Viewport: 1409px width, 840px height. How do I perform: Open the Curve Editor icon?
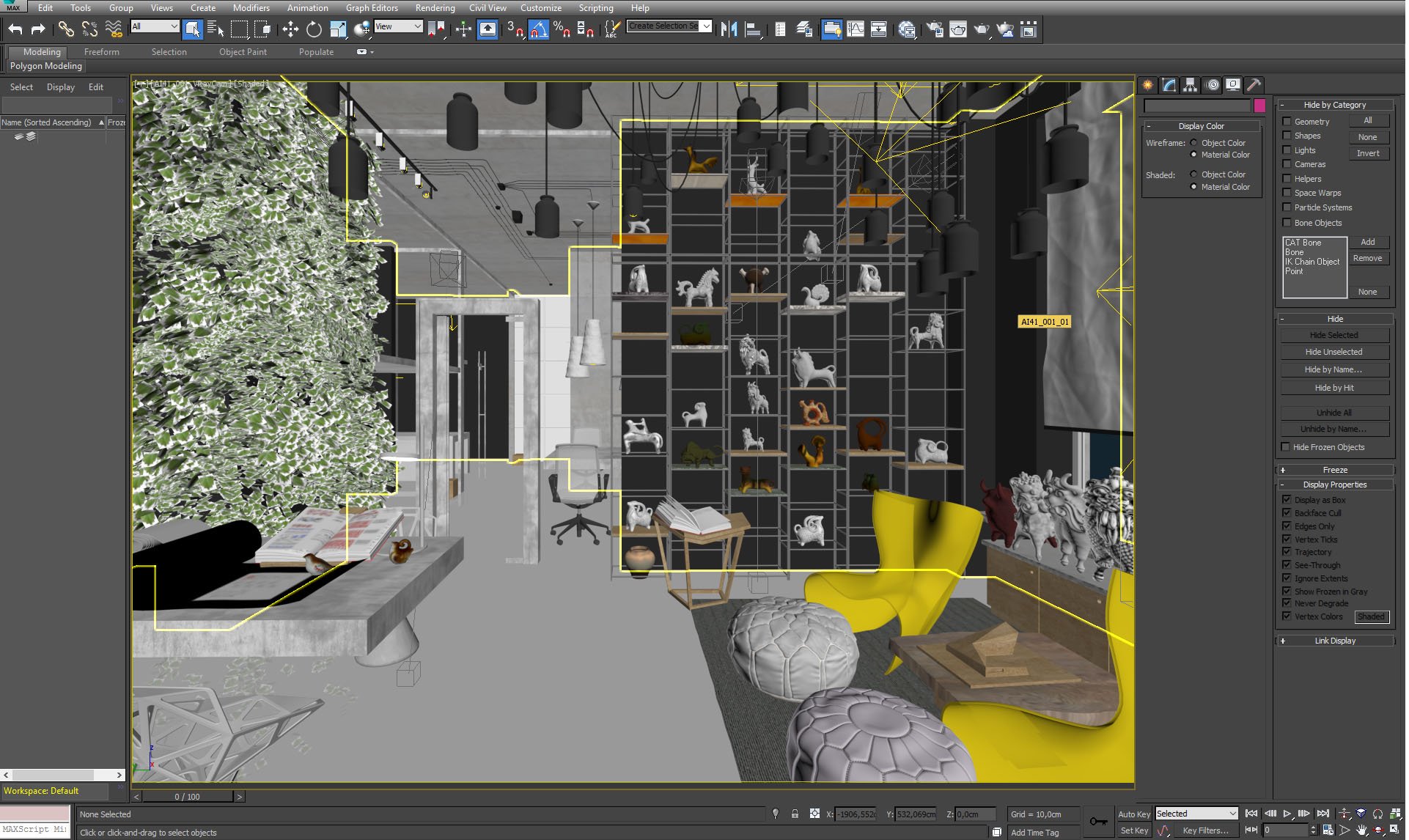point(856,29)
